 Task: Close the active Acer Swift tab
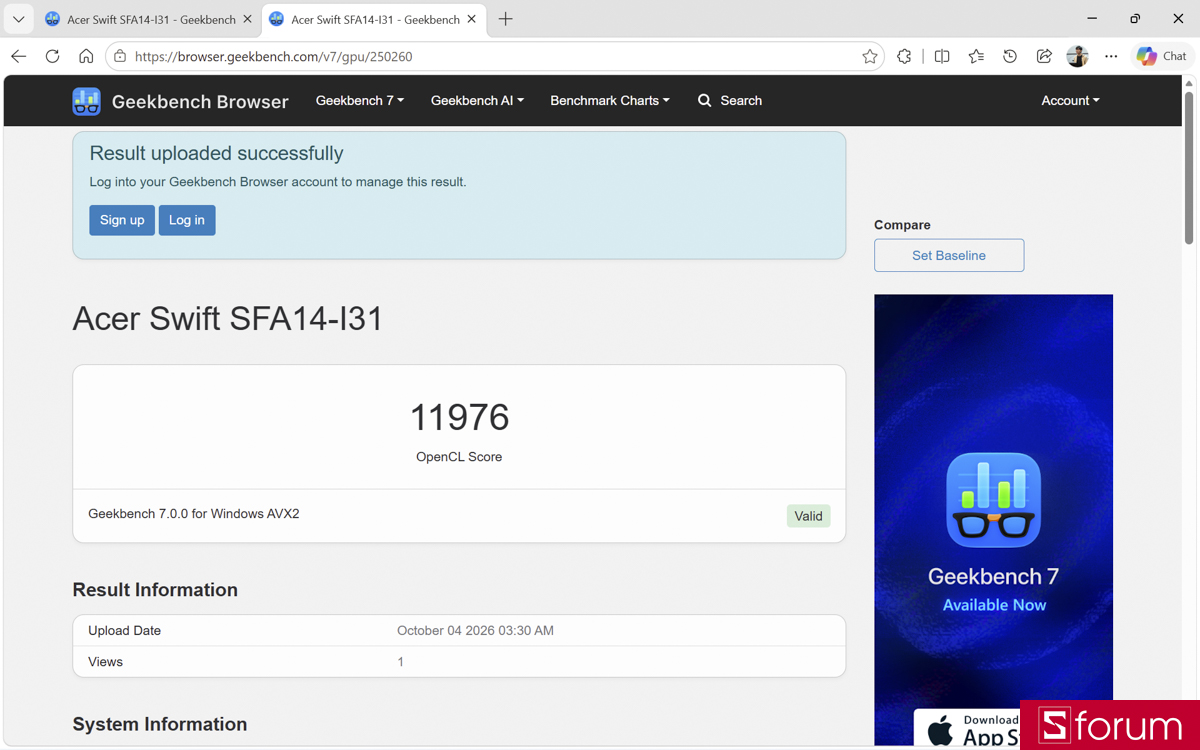click(x=472, y=19)
